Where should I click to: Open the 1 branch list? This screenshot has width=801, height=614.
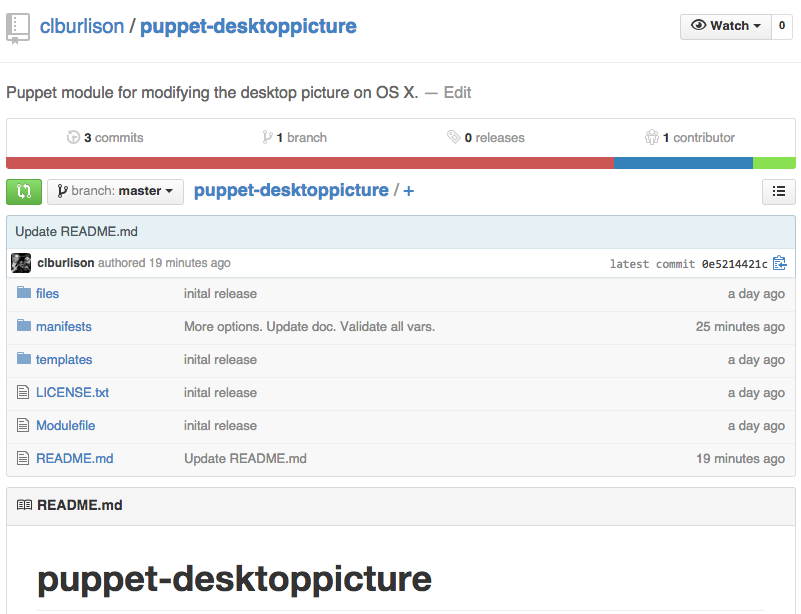coord(294,137)
